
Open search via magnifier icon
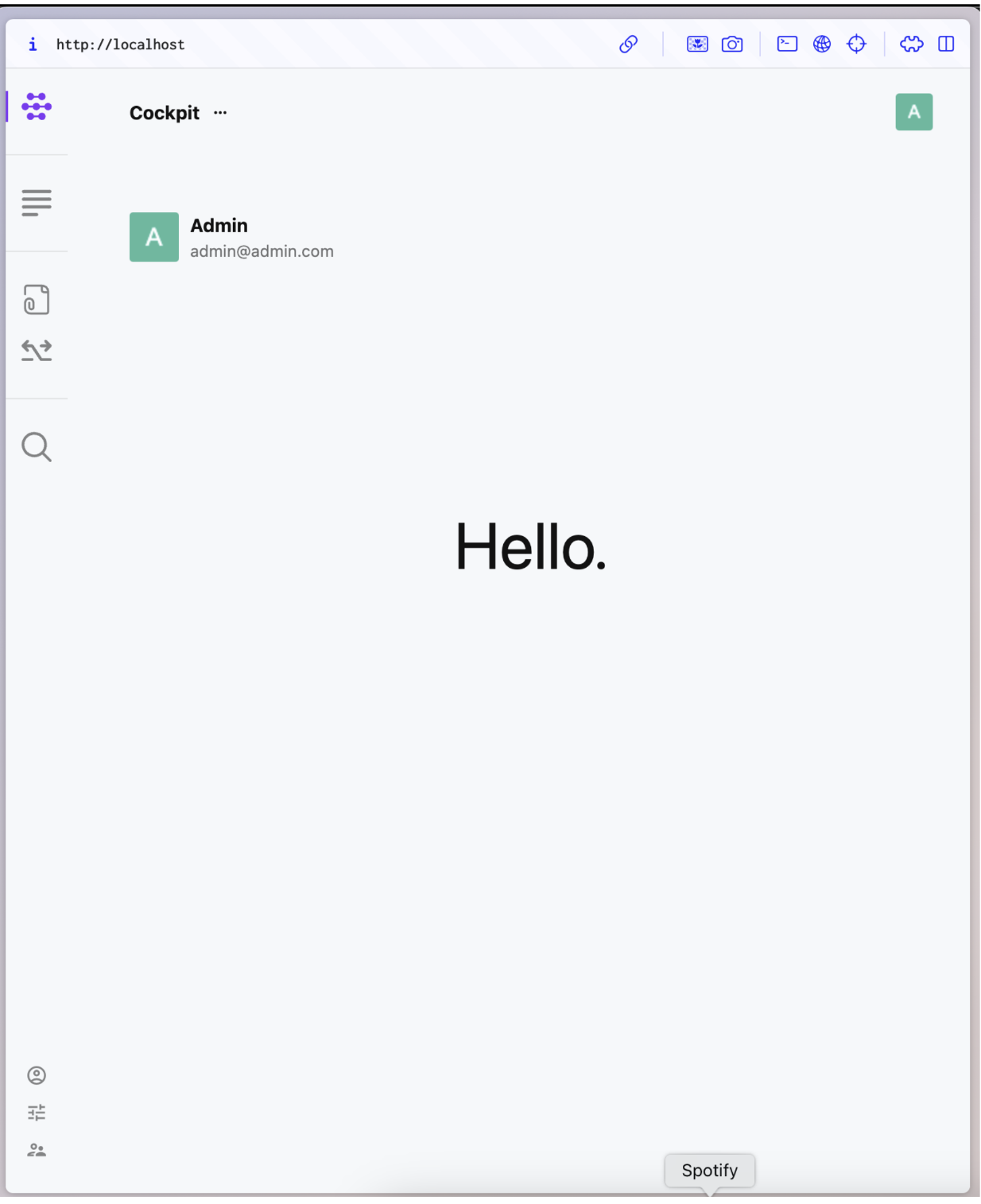pyautogui.click(x=37, y=447)
